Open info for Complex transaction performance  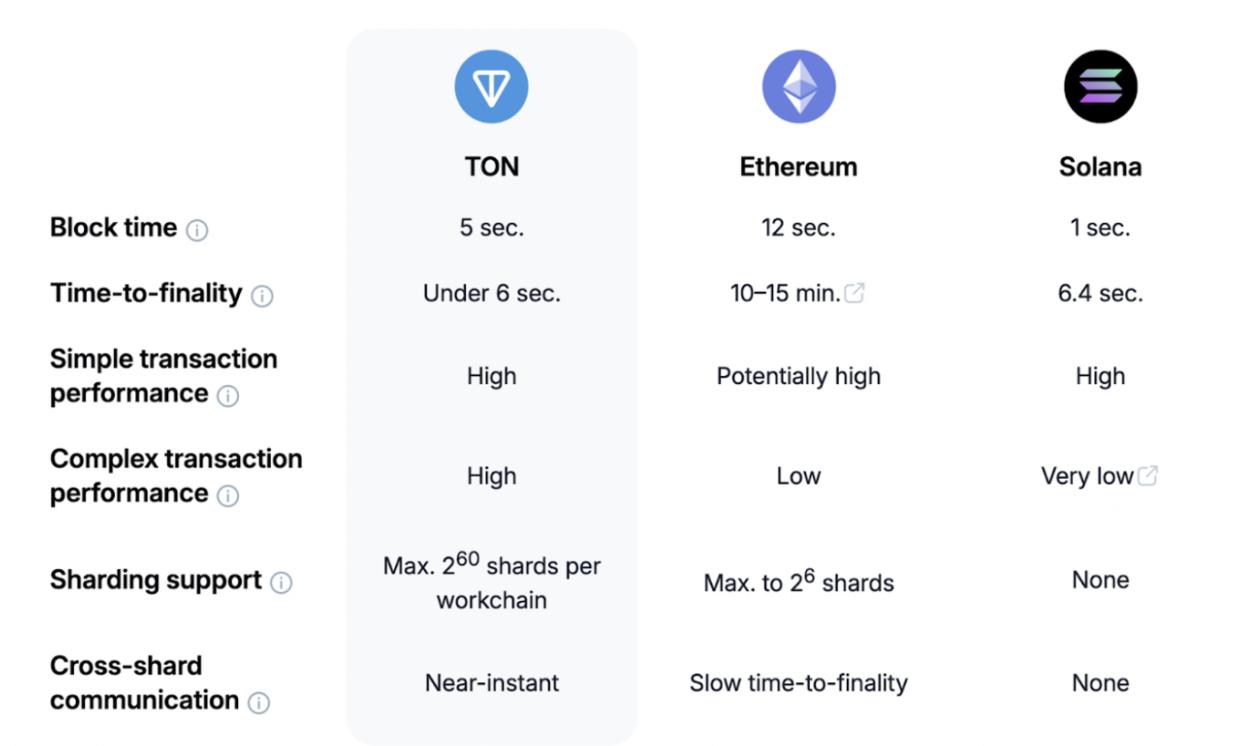coord(228,496)
